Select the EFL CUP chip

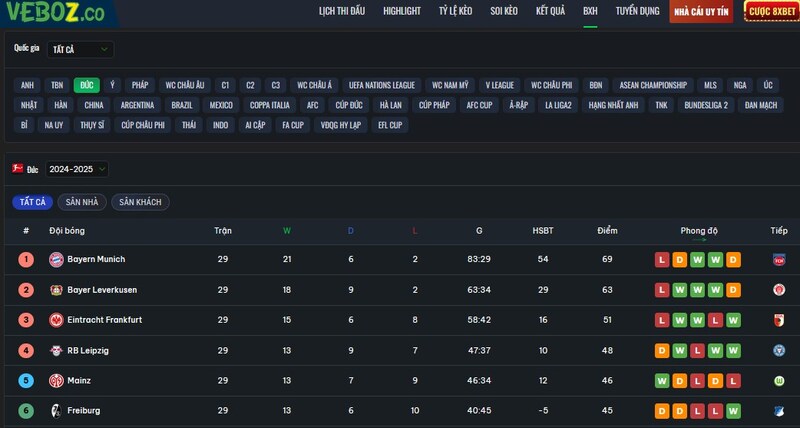click(390, 125)
